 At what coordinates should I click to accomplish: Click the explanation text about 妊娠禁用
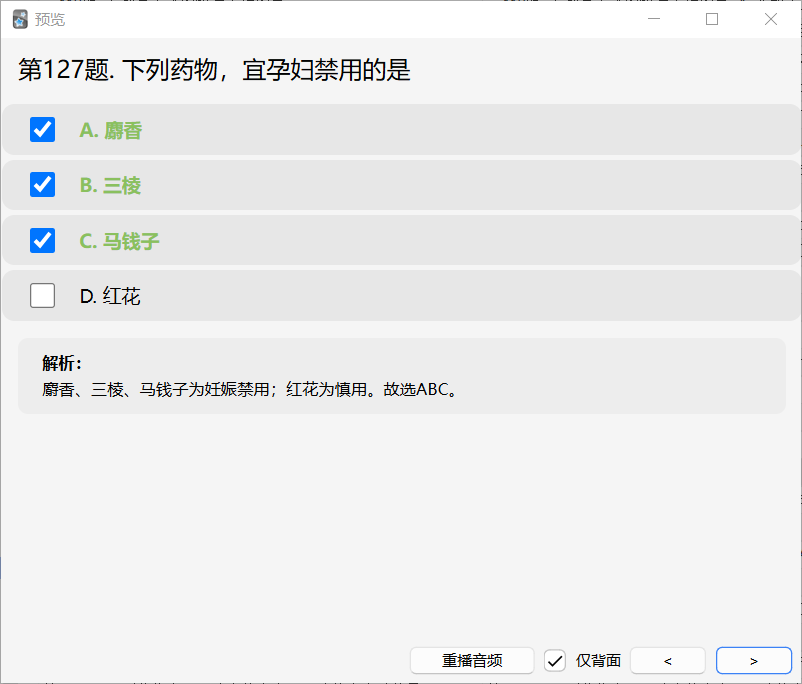point(250,390)
